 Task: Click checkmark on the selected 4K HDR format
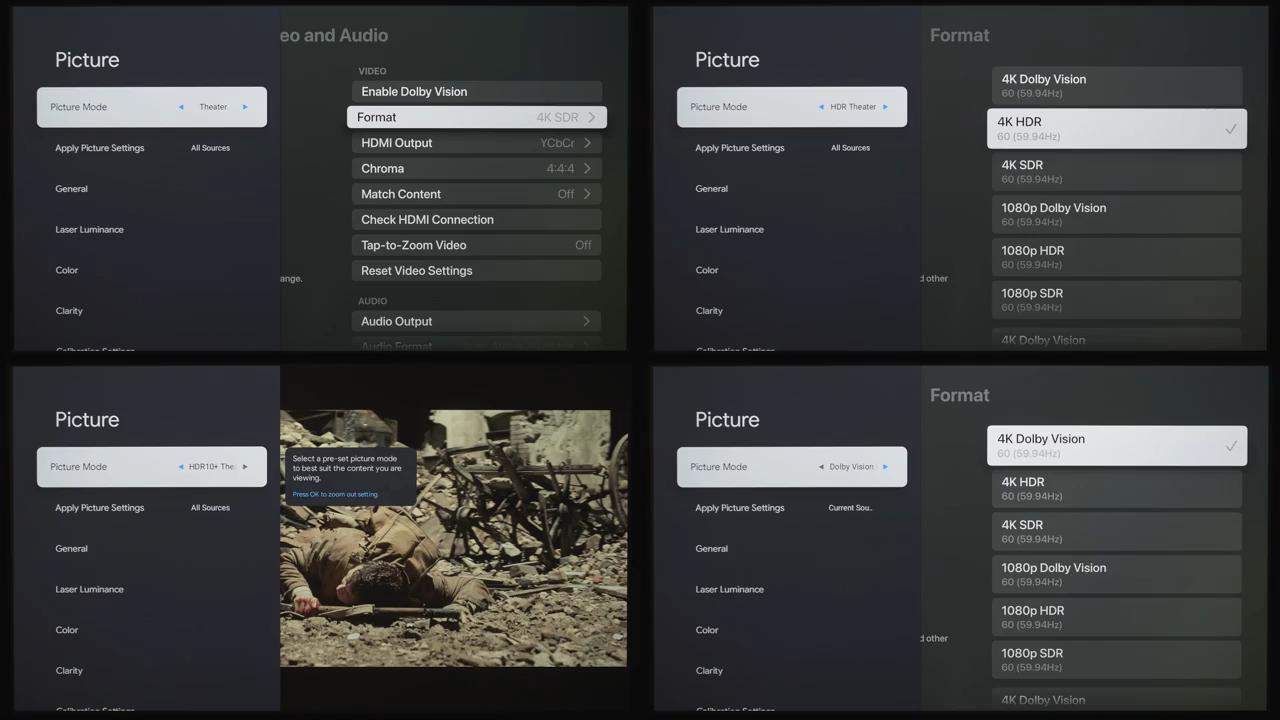pos(1230,129)
